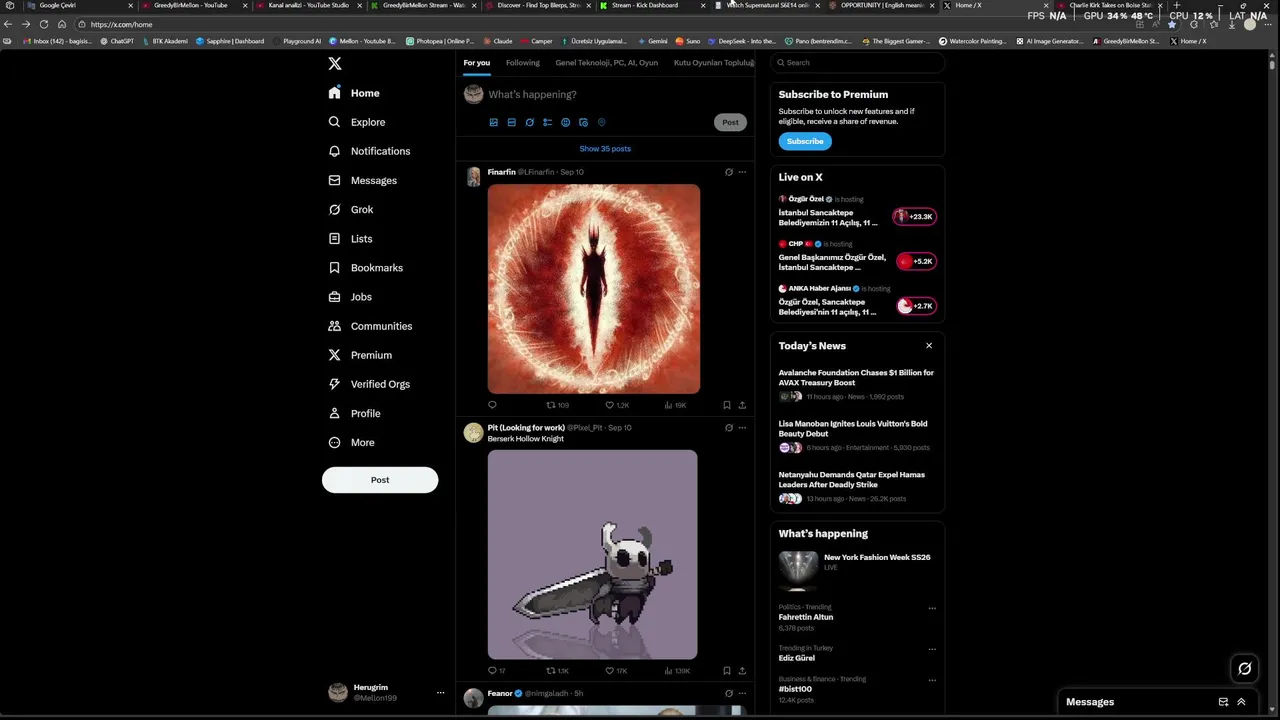This screenshot has width=1280, height=720.
Task: Repost the Berserk Hollow Knight post
Action: [x=557, y=670]
